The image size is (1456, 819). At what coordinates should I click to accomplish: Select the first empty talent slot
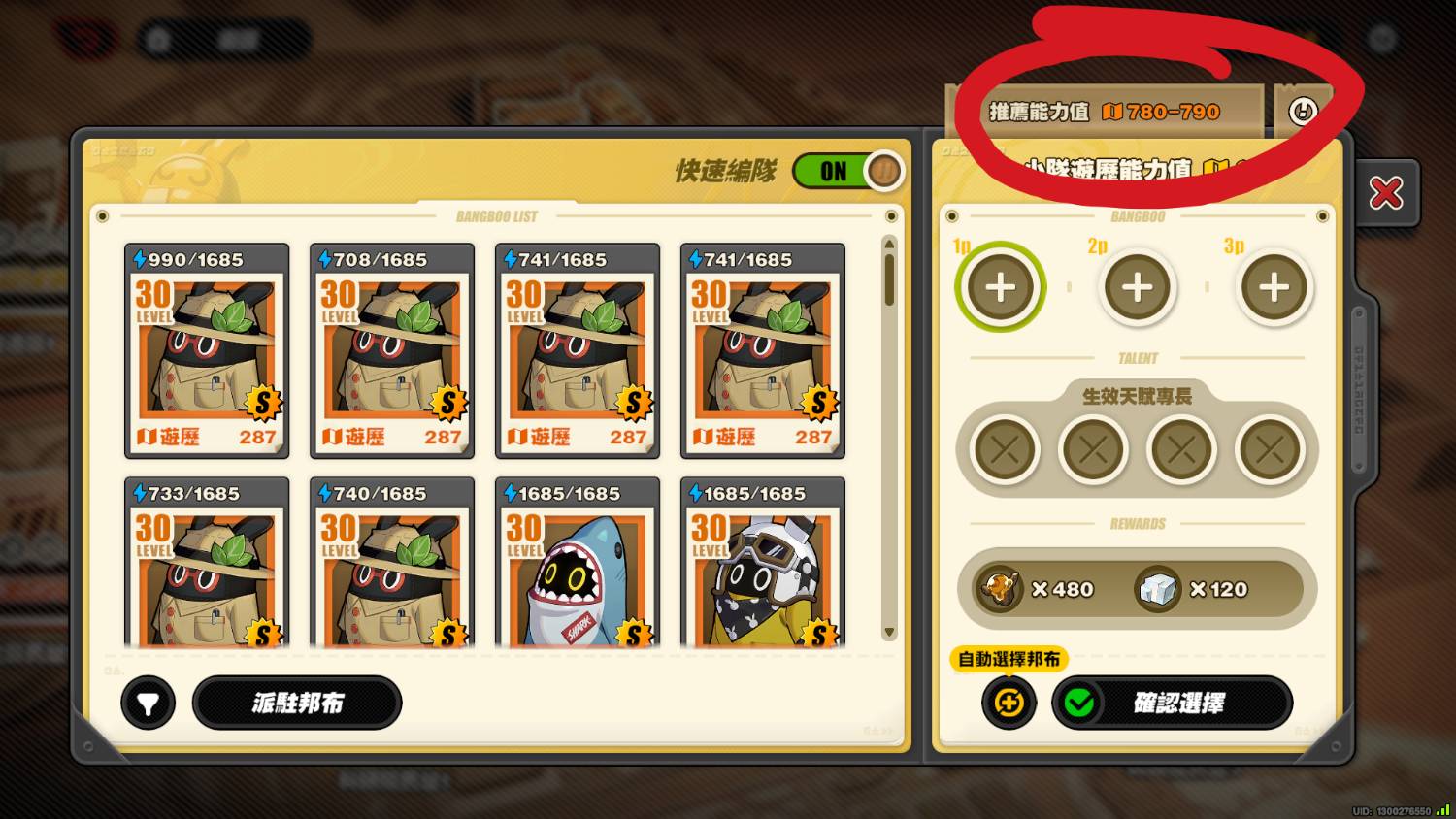click(x=1005, y=449)
